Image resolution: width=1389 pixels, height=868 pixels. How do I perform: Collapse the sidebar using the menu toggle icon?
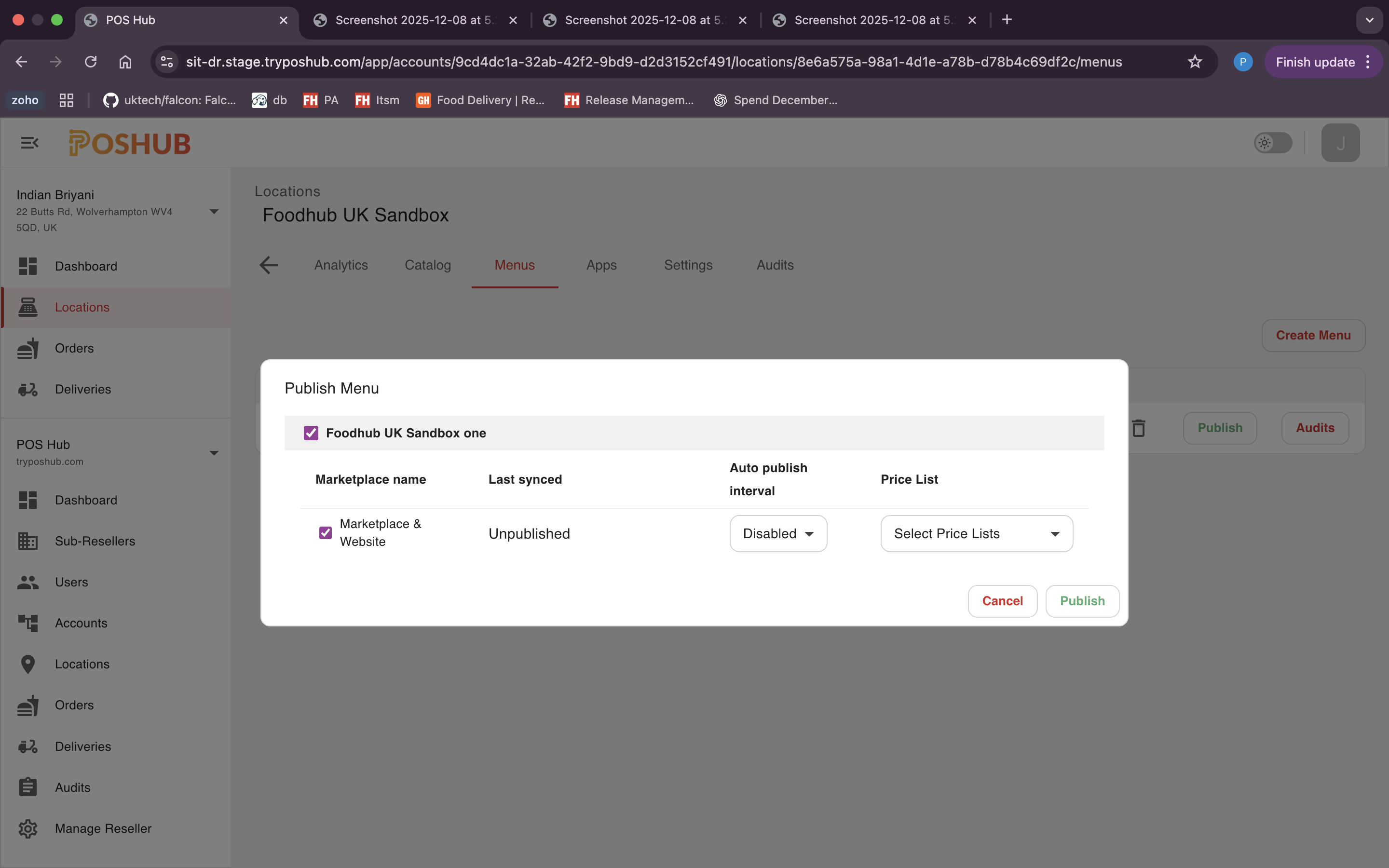[x=29, y=142]
